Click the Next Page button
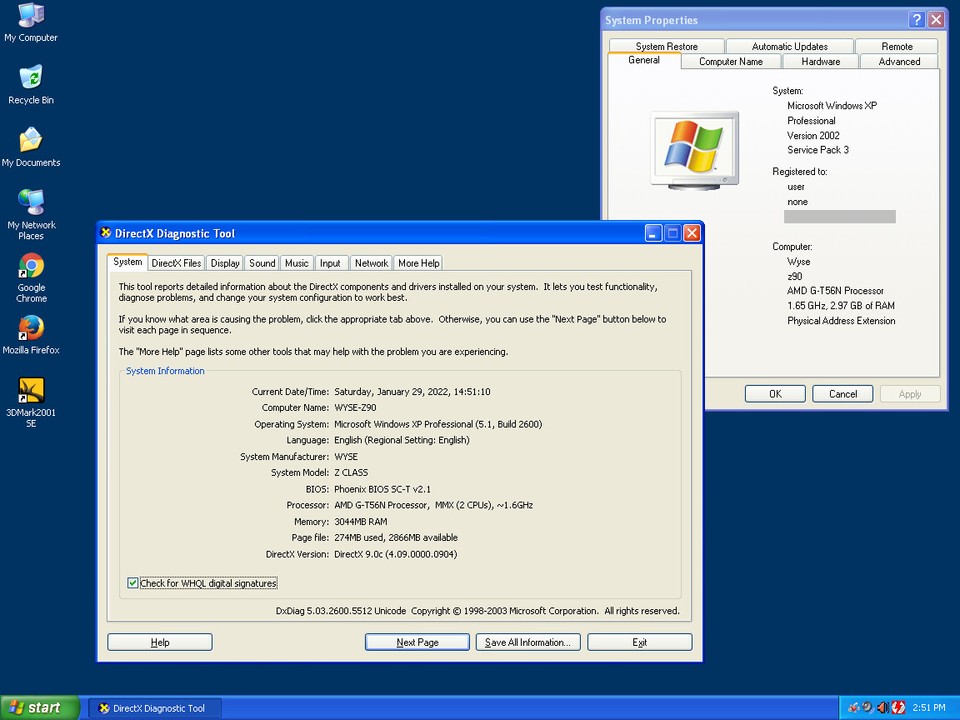 (417, 642)
